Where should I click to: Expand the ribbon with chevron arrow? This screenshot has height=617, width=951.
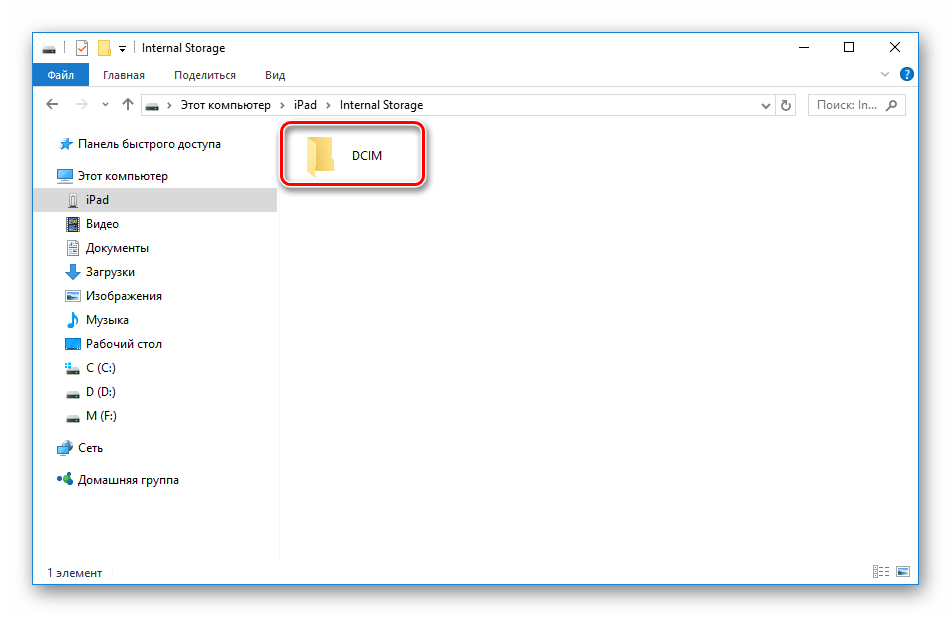tap(885, 75)
